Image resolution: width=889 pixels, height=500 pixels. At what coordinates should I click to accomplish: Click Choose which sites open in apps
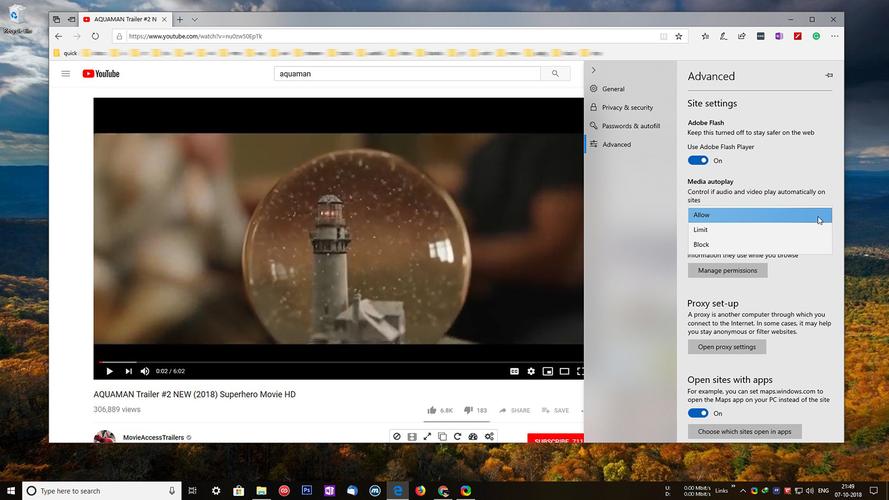click(x=744, y=431)
